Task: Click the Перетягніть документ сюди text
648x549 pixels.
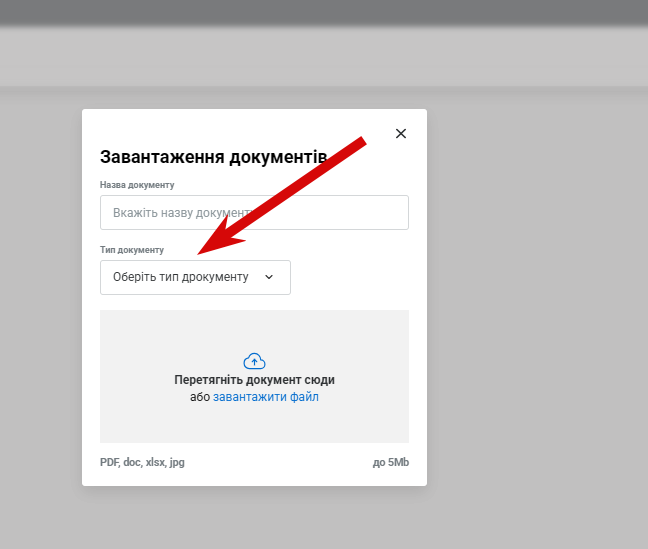Action: (x=254, y=380)
